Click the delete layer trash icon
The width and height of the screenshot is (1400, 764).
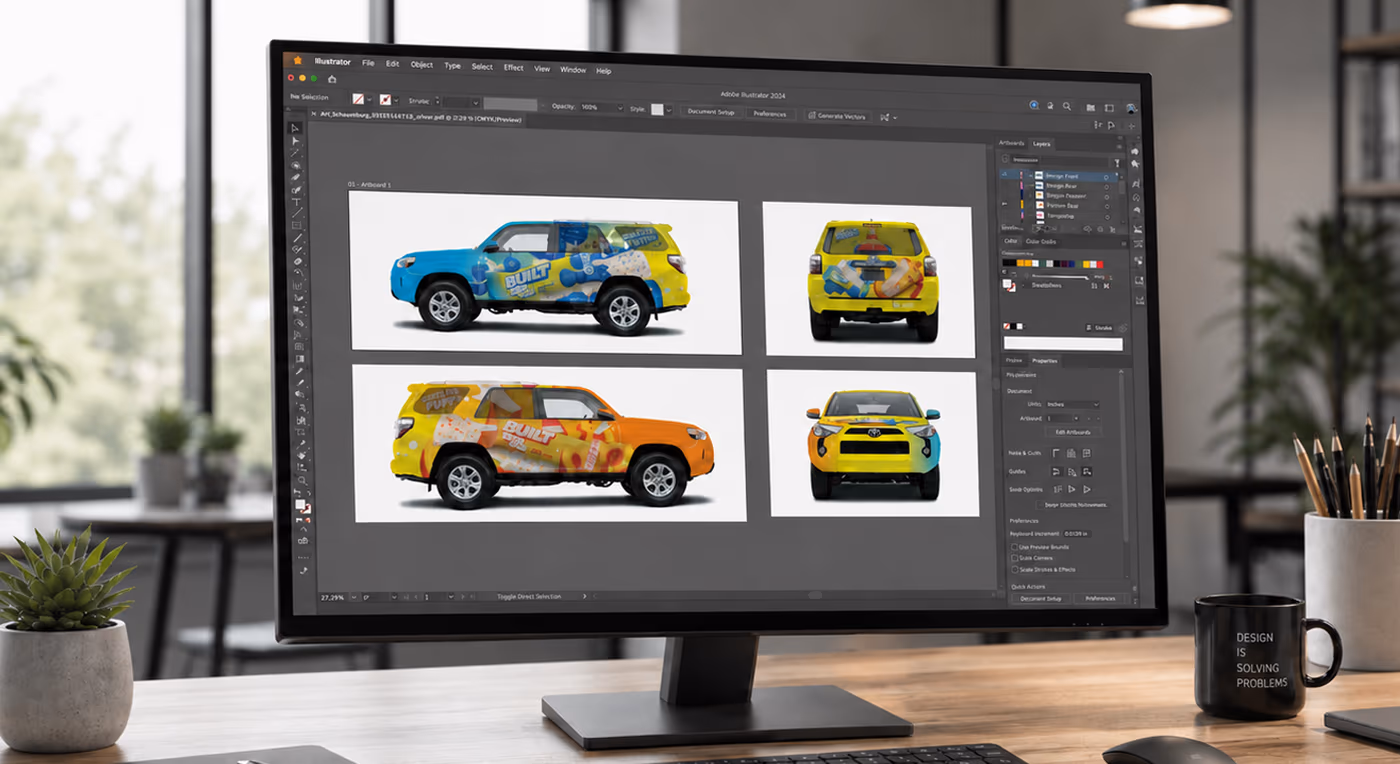1112,229
